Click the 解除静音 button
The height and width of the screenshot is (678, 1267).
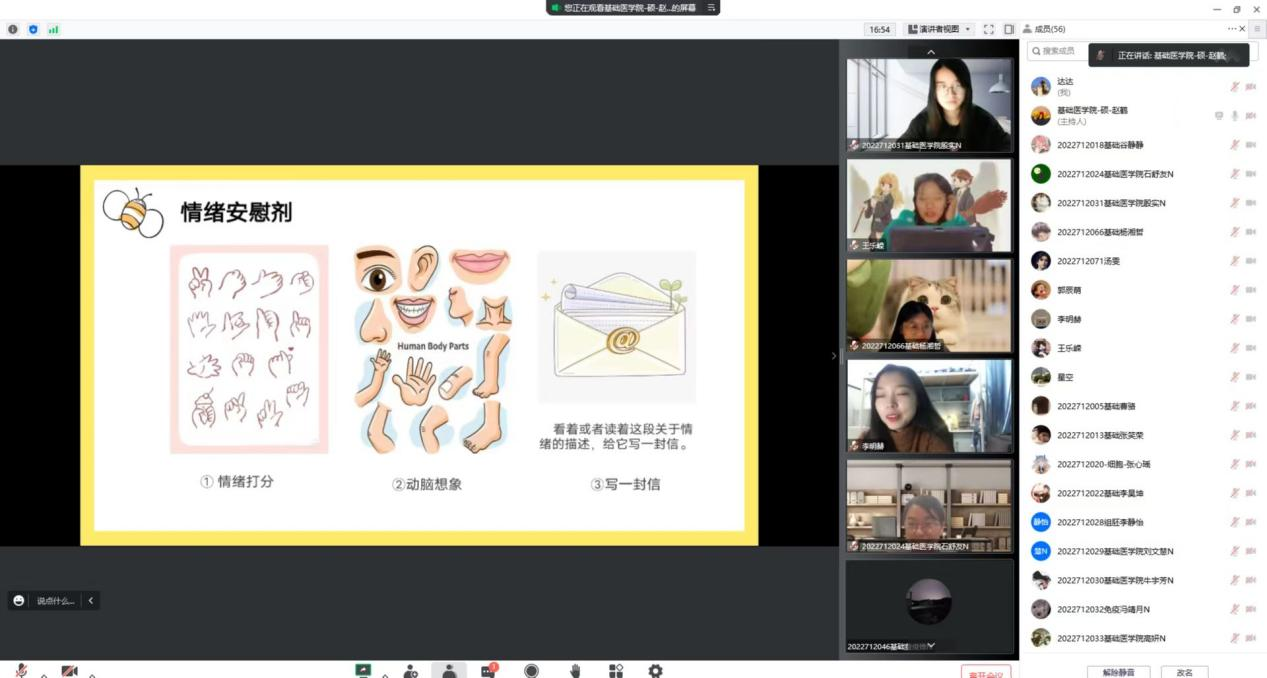tap(1118, 672)
